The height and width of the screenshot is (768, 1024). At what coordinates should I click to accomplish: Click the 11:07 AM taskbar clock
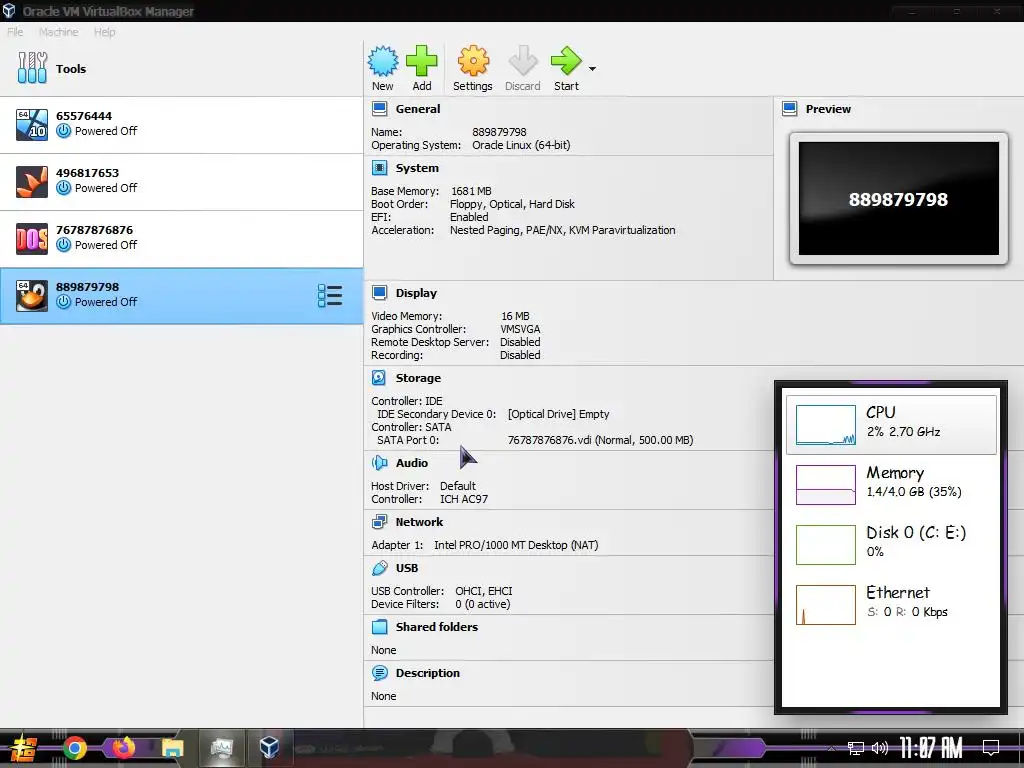click(x=931, y=748)
